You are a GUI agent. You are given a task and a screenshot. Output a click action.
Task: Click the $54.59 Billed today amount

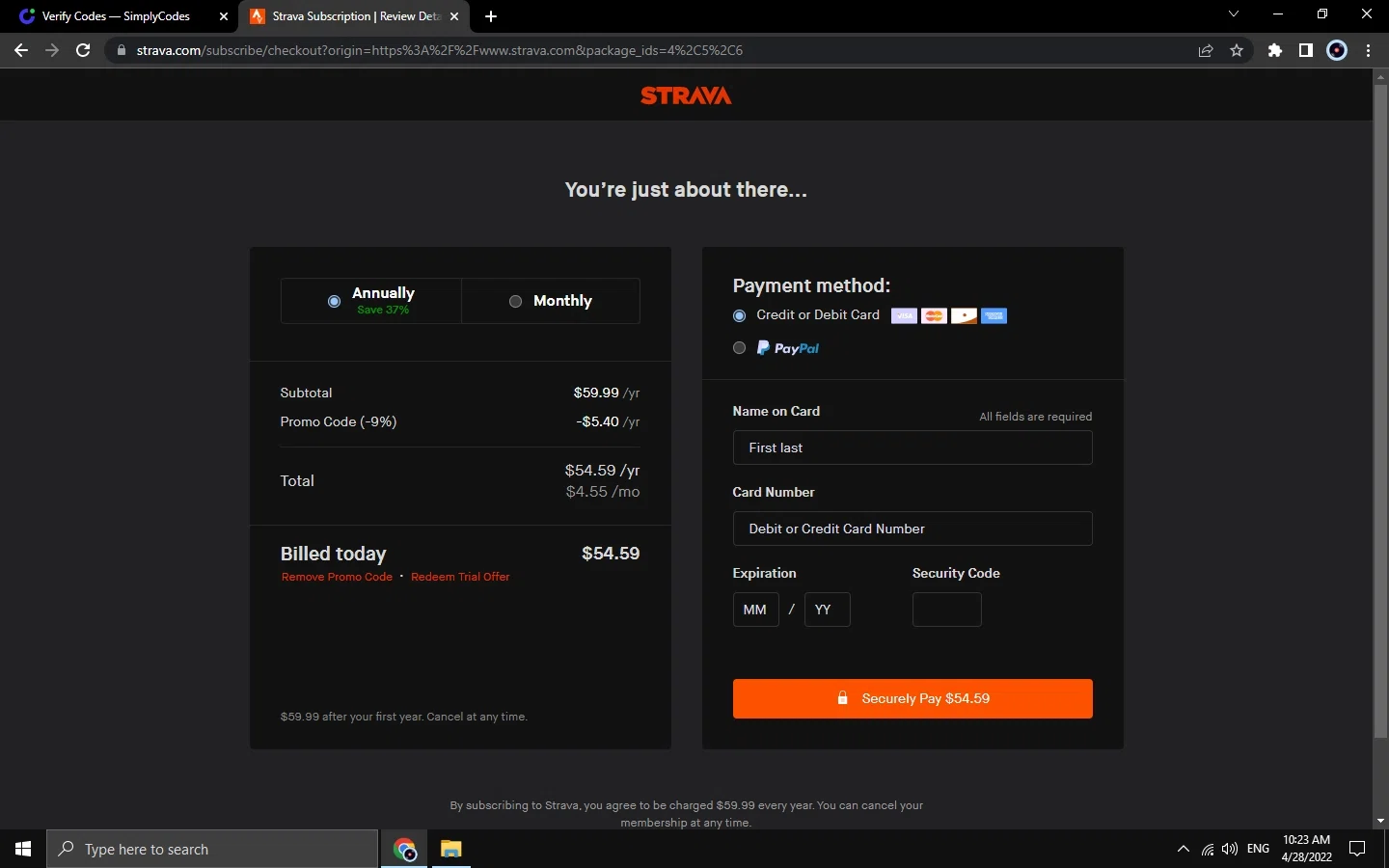click(611, 554)
